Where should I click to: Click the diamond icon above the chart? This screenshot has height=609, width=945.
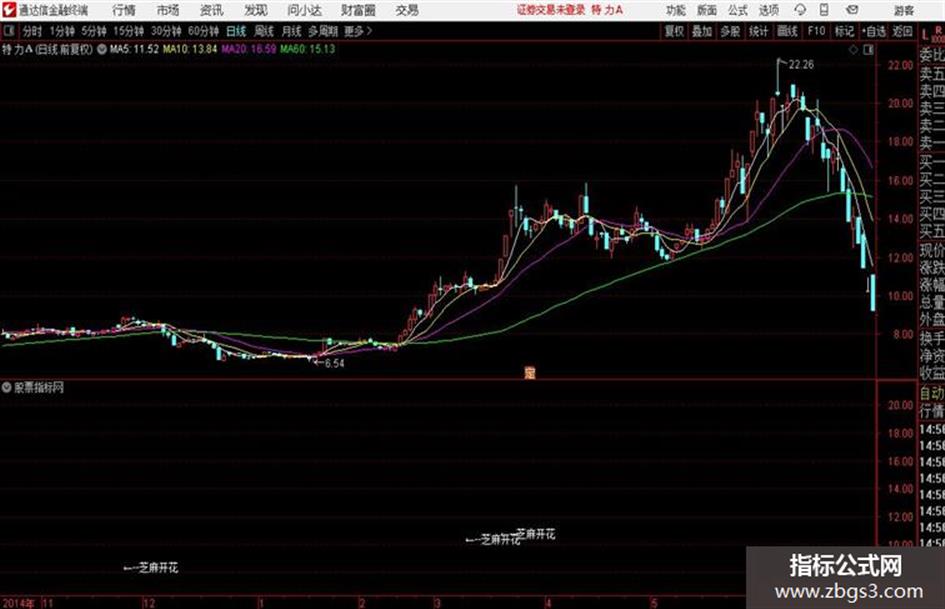click(853, 50)
